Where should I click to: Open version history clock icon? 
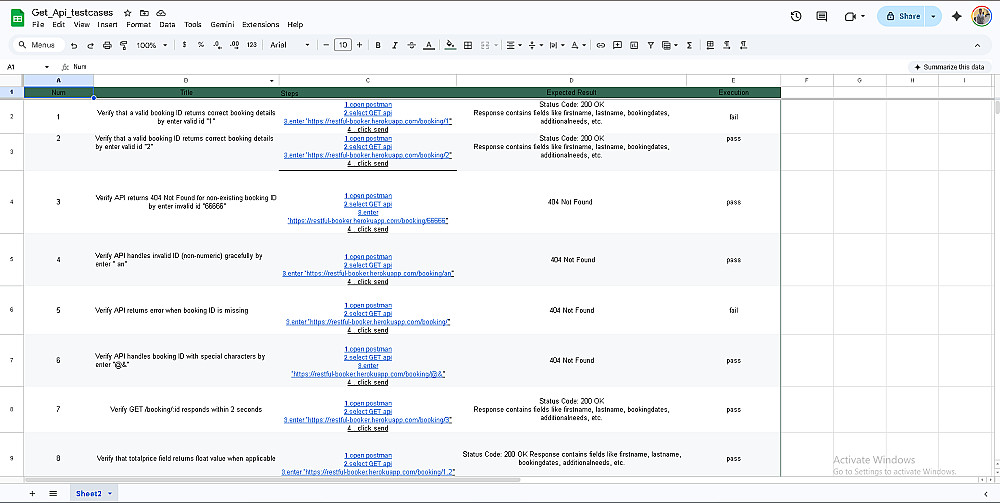pos(795,16)
